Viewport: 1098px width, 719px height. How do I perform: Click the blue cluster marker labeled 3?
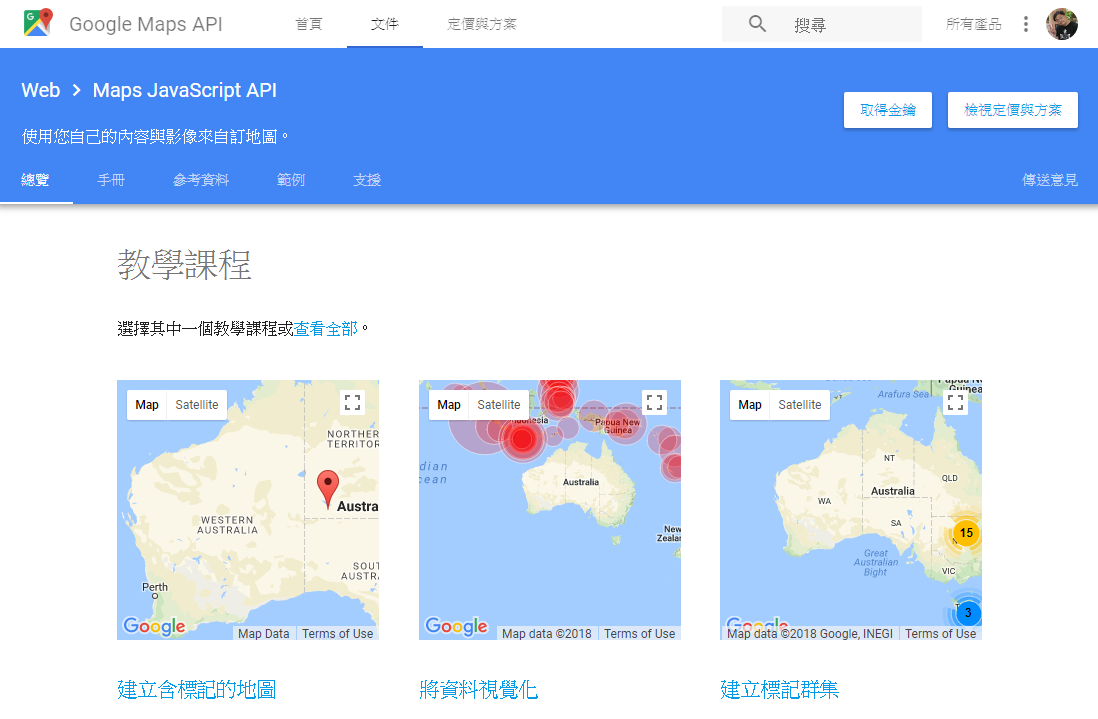968,613
